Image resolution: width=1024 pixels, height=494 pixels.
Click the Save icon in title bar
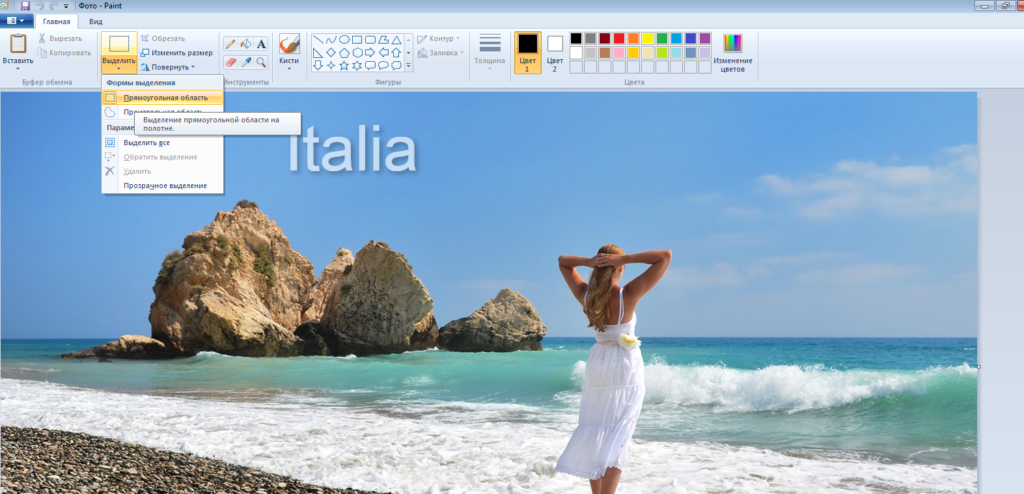(x=25, y=6)
